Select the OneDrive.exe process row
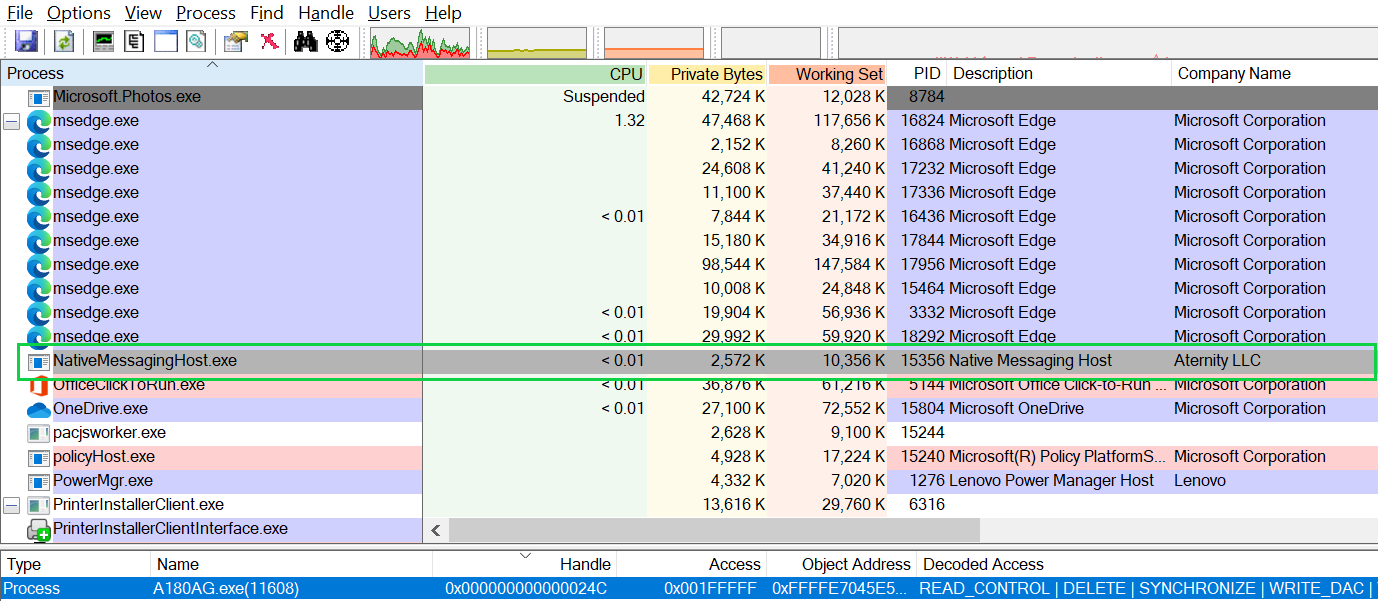 [x=689, y=409]
